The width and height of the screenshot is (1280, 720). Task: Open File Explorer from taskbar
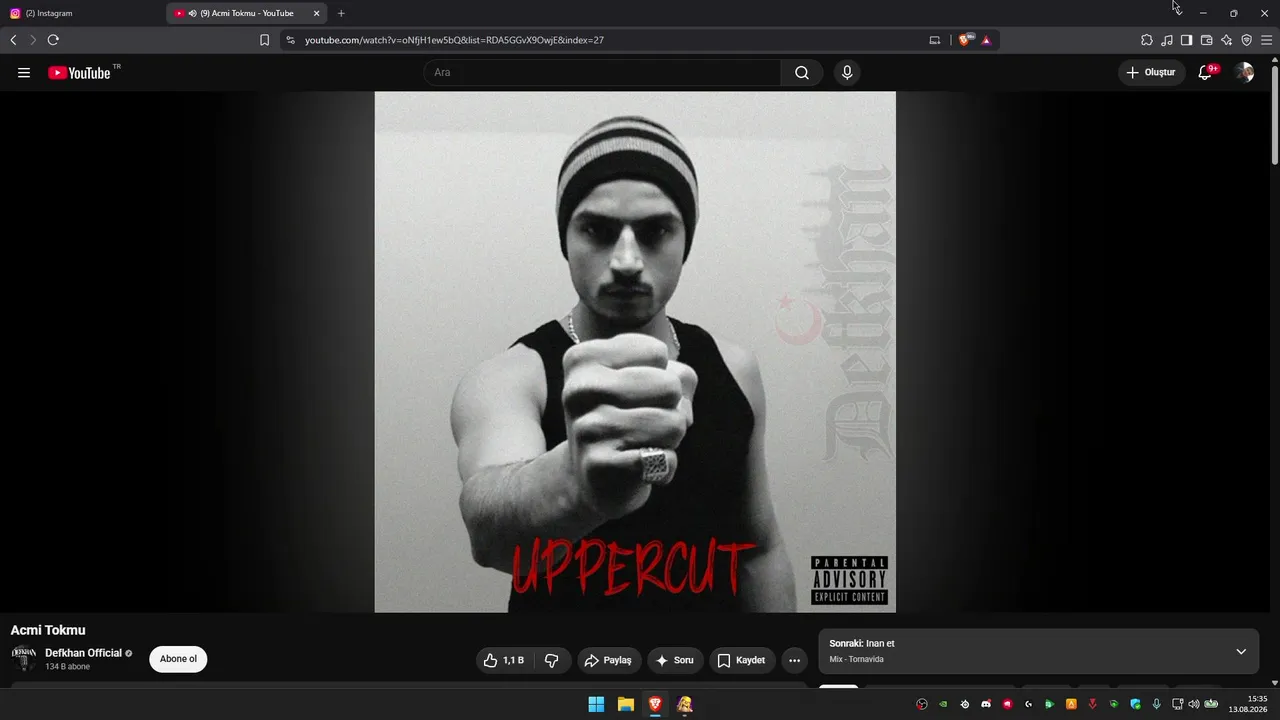tap(625, 704)
